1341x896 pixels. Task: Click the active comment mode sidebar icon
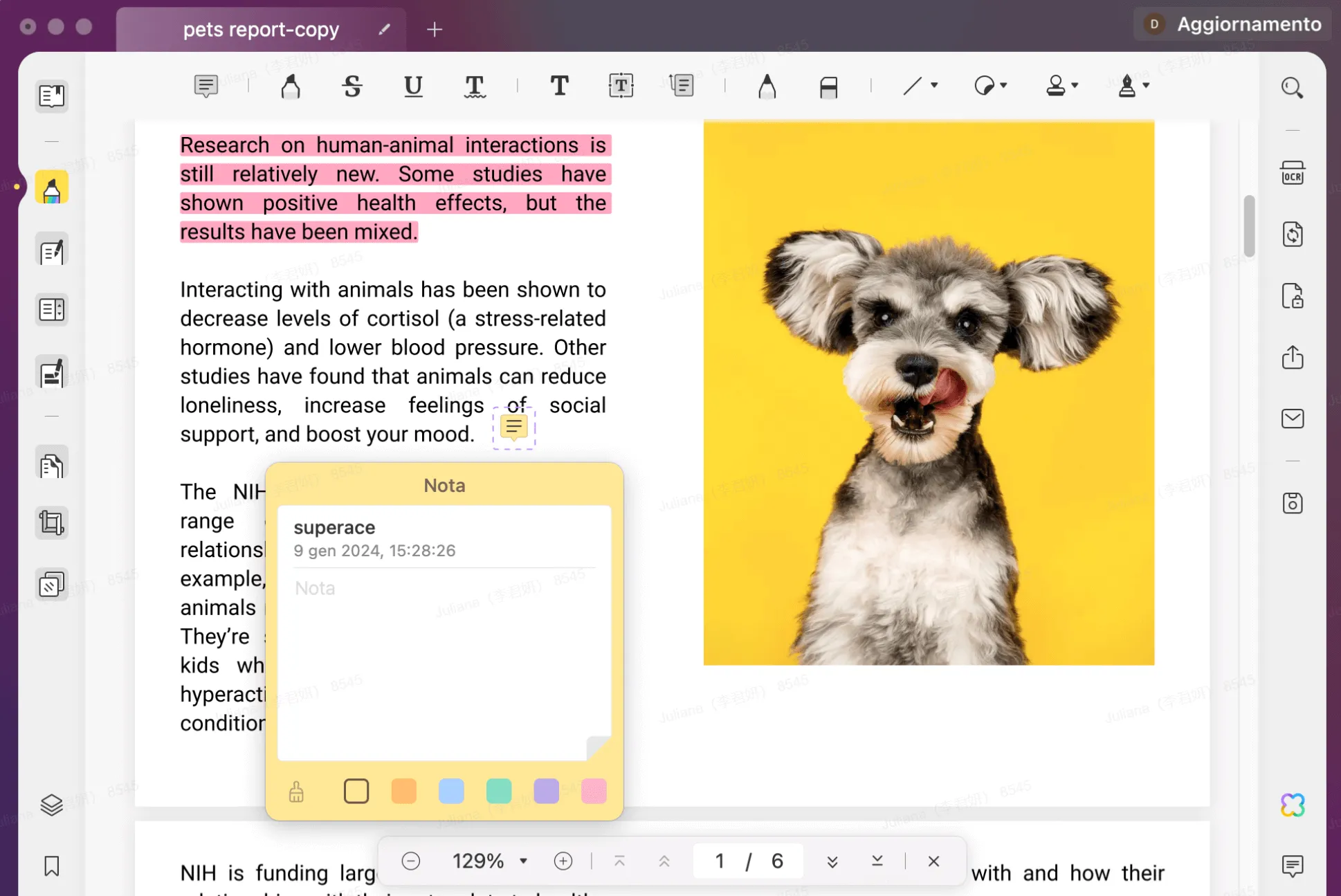52,188
